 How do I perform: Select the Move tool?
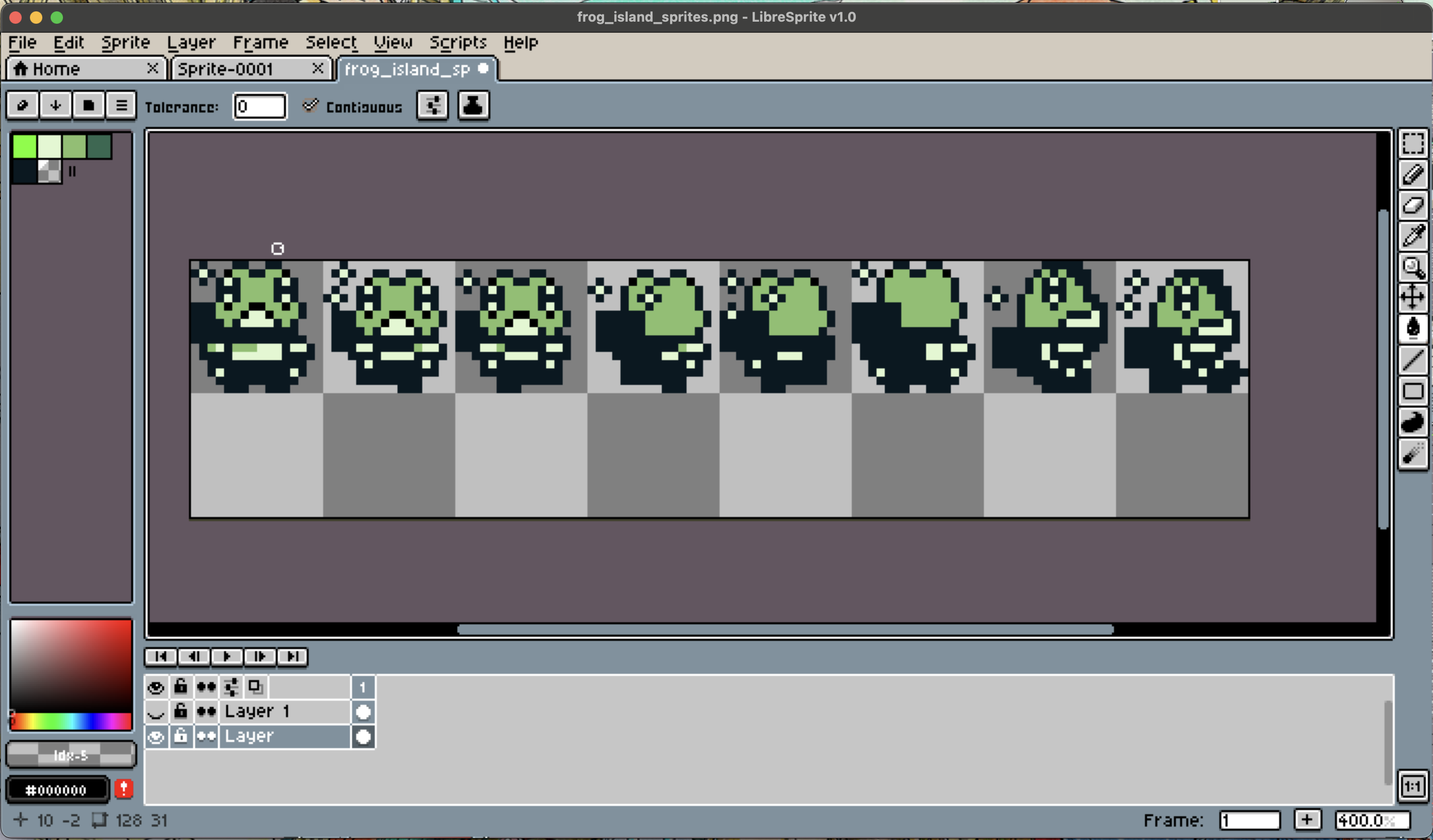coord(1412,297)
